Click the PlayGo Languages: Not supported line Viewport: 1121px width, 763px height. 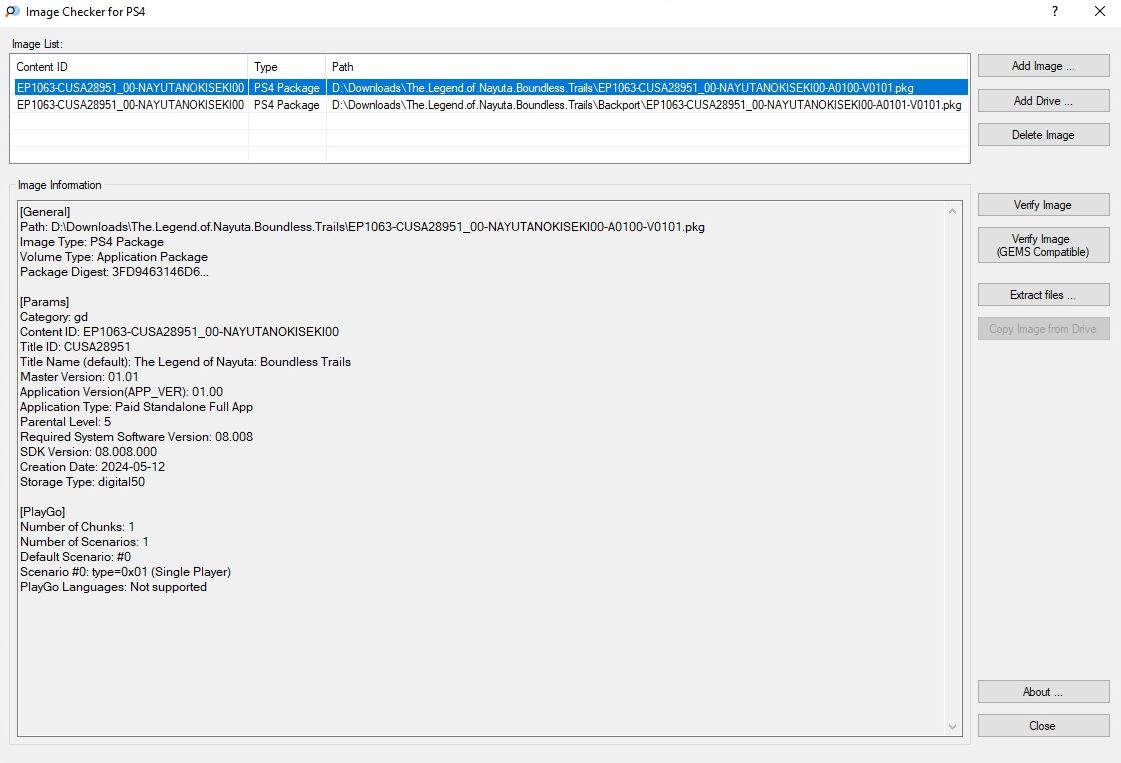(113, 587)
